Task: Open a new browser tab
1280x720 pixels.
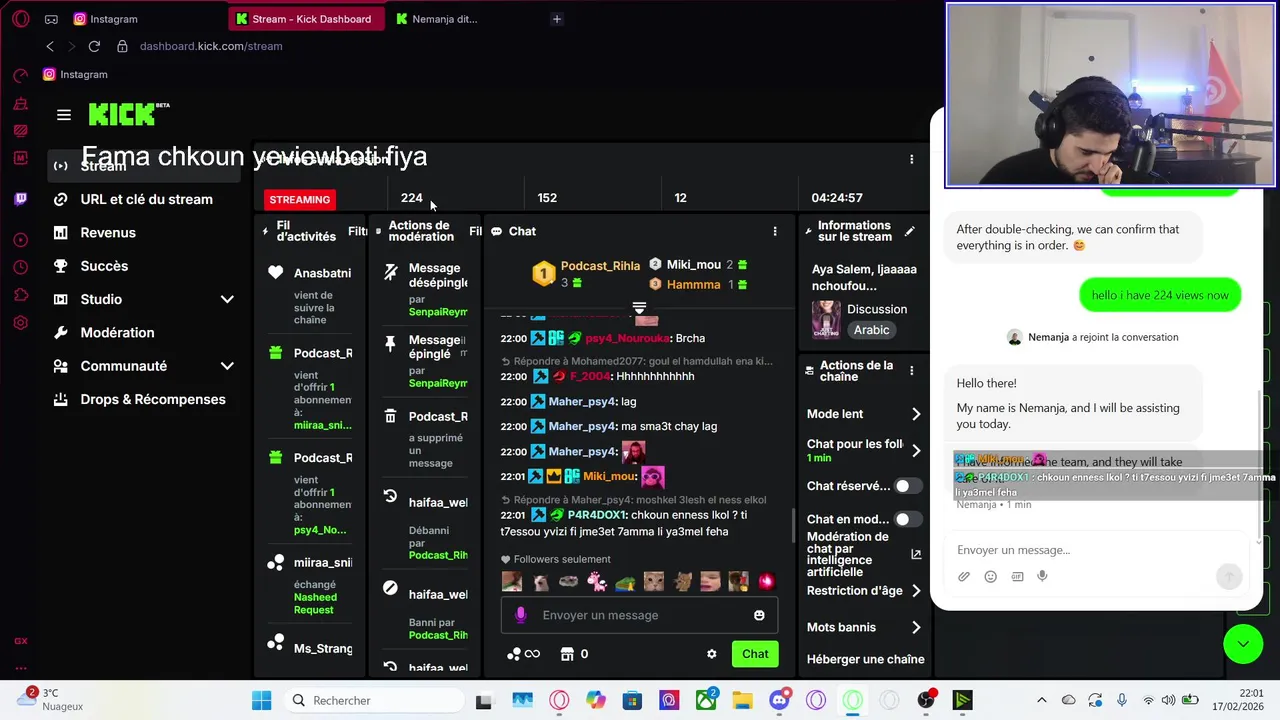Action: pyautogui.click(x=557, y=19)
